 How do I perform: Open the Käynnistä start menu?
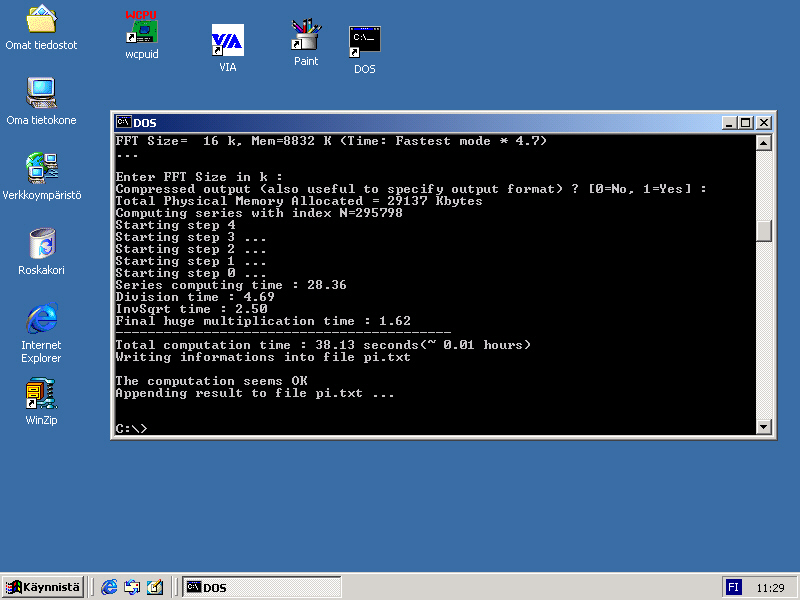[x=42, y=587]
